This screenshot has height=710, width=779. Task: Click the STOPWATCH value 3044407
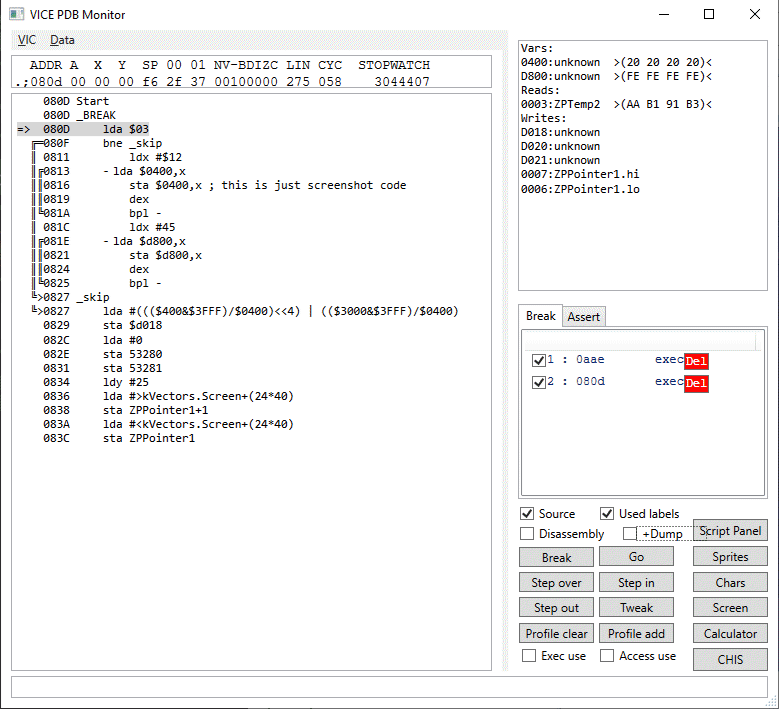[x=402, y=81]
